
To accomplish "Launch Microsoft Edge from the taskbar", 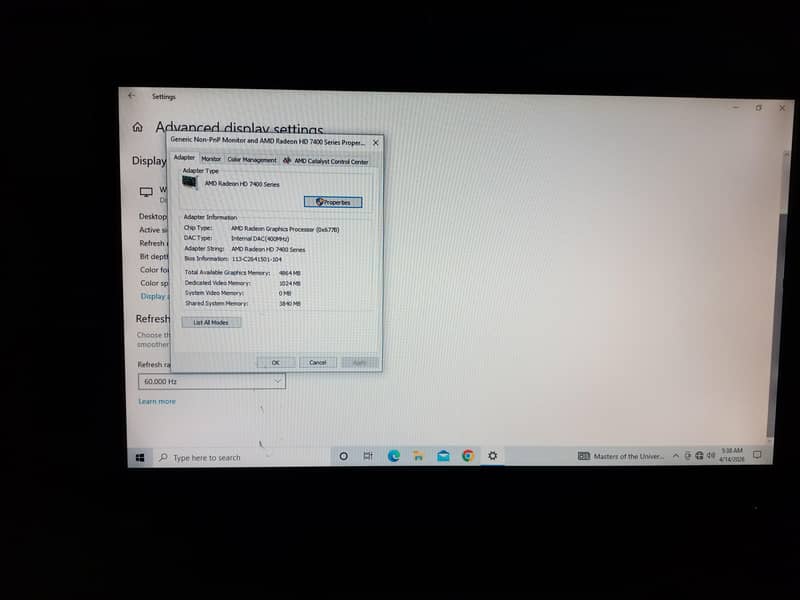I will (x=393, y=456).
